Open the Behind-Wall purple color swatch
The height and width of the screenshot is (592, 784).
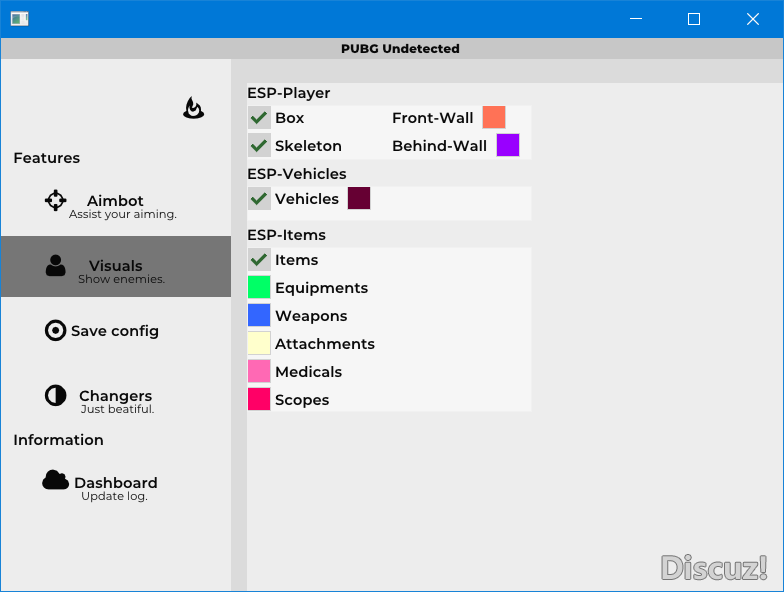coord(508,145)
